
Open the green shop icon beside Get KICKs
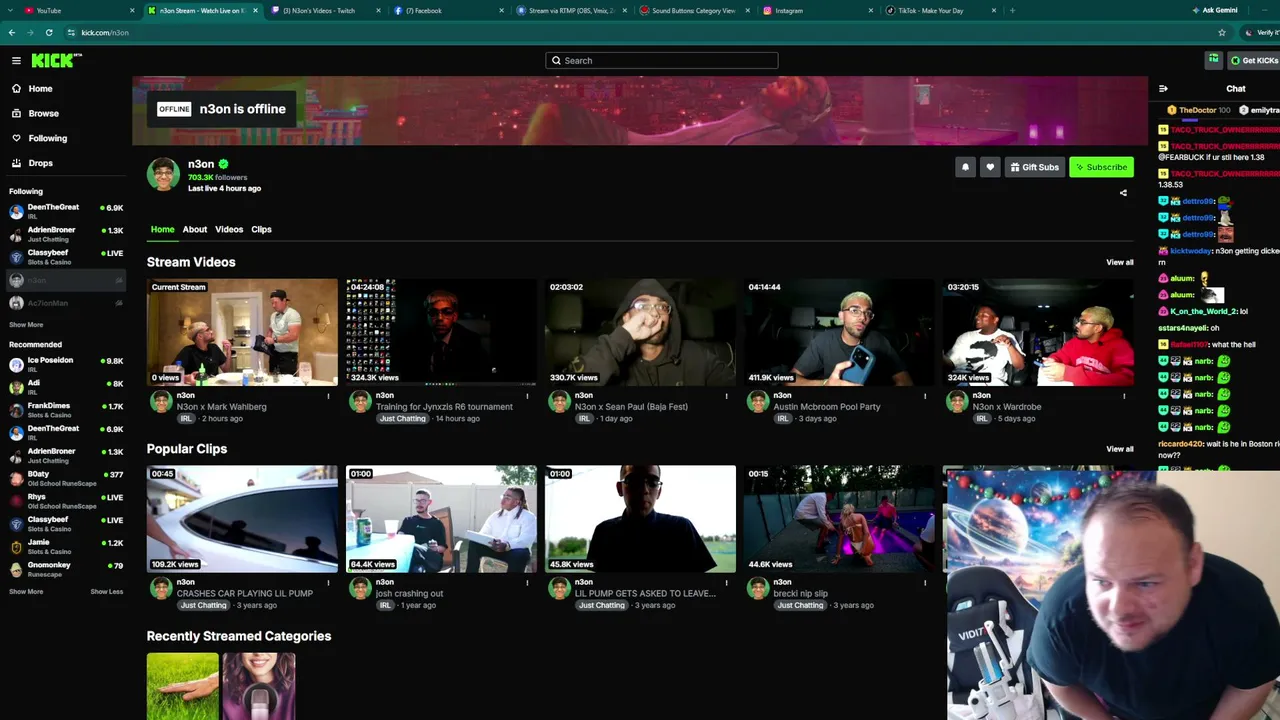pyautogui.click(x=1213, y=60)
